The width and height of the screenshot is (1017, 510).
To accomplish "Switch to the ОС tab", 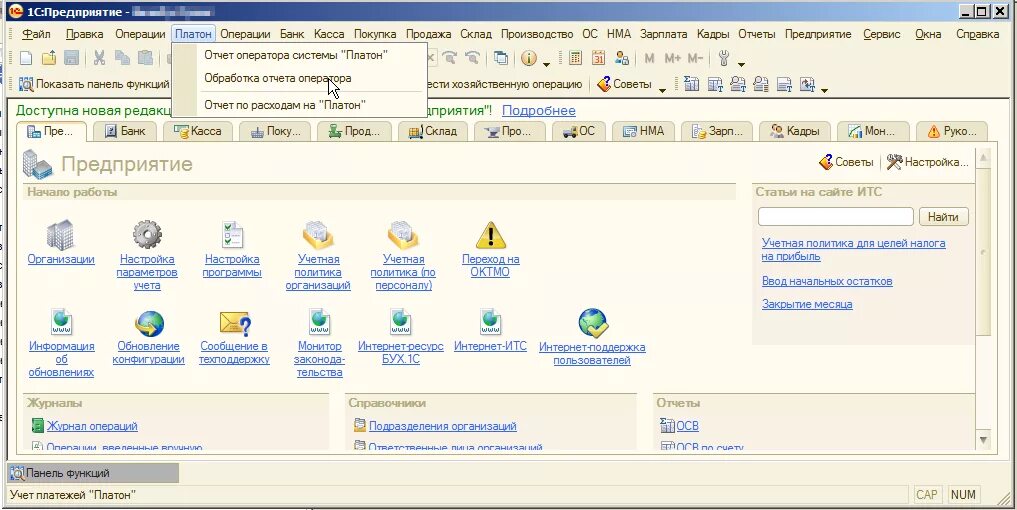I will pyautogui.click(x=579, y=131).
